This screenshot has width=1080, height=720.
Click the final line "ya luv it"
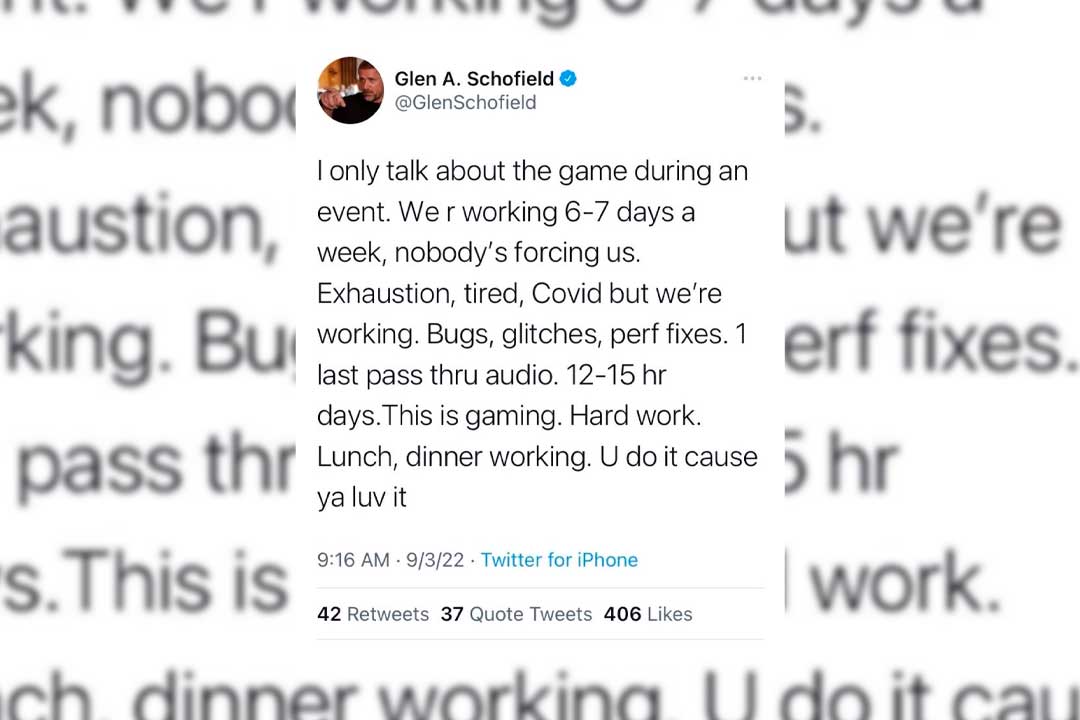362,497
